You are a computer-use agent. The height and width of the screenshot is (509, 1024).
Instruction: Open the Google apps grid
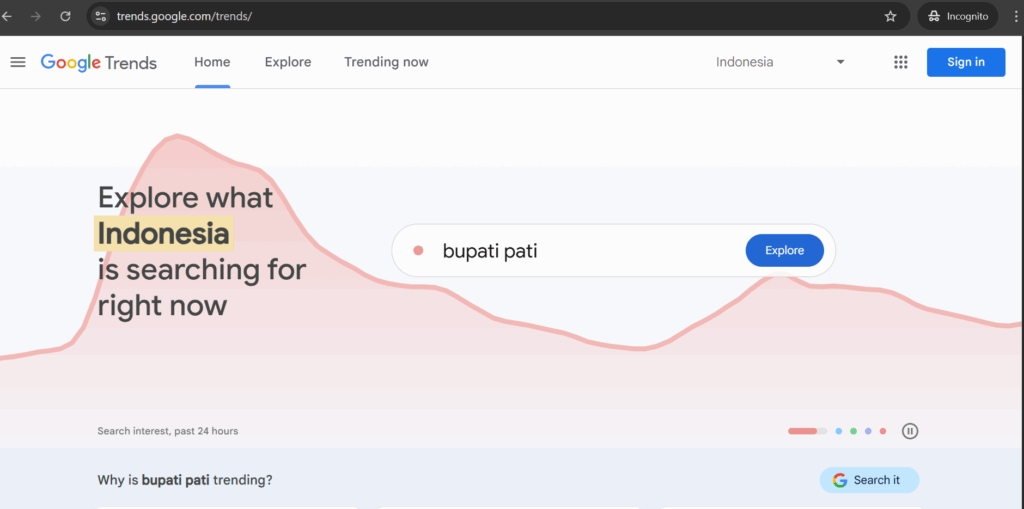[901, 62]
